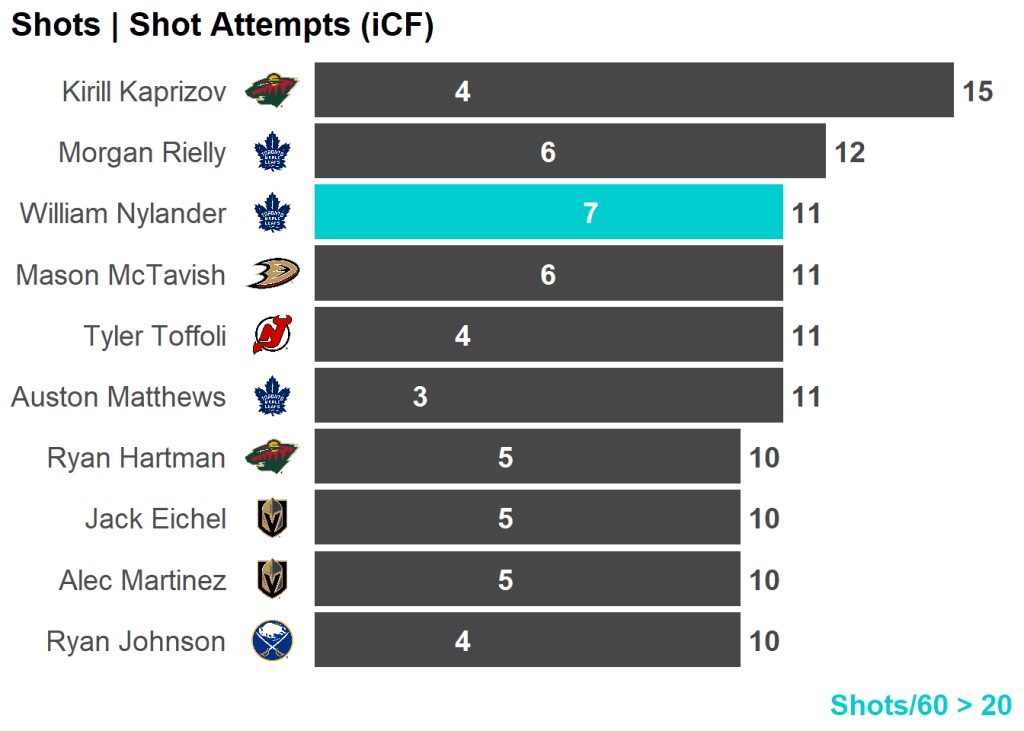Click Morgan Rielly's bar showing 6 shots
Image resolution: width=1024 pixels, height=731 pixels.
tap(570, 151)
